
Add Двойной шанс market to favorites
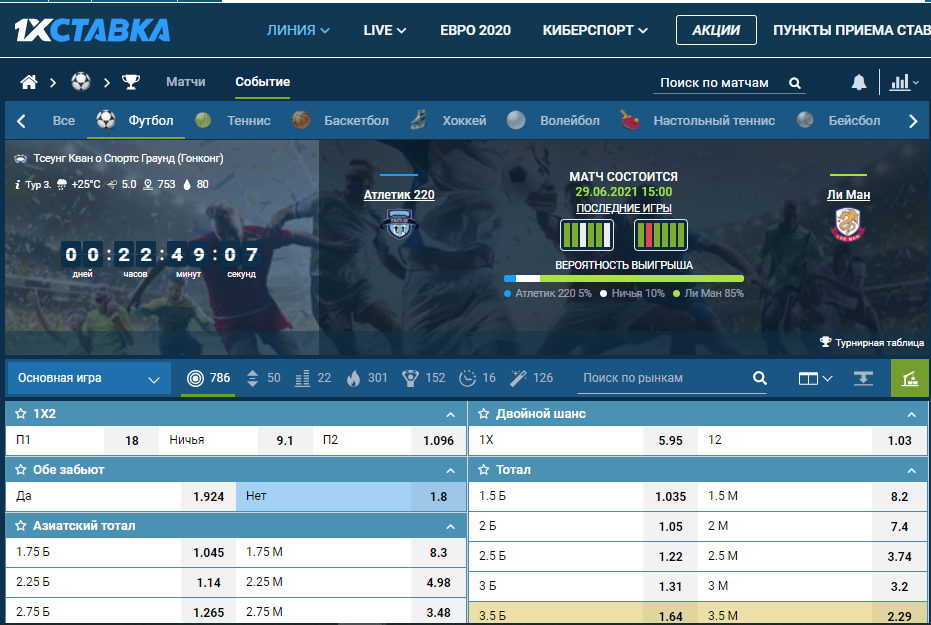[483, 414]
